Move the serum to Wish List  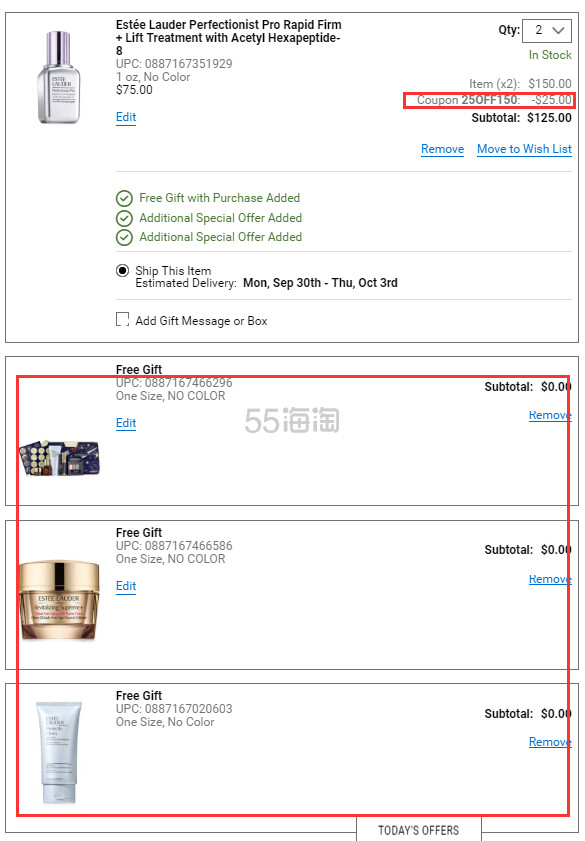point(524,149)
